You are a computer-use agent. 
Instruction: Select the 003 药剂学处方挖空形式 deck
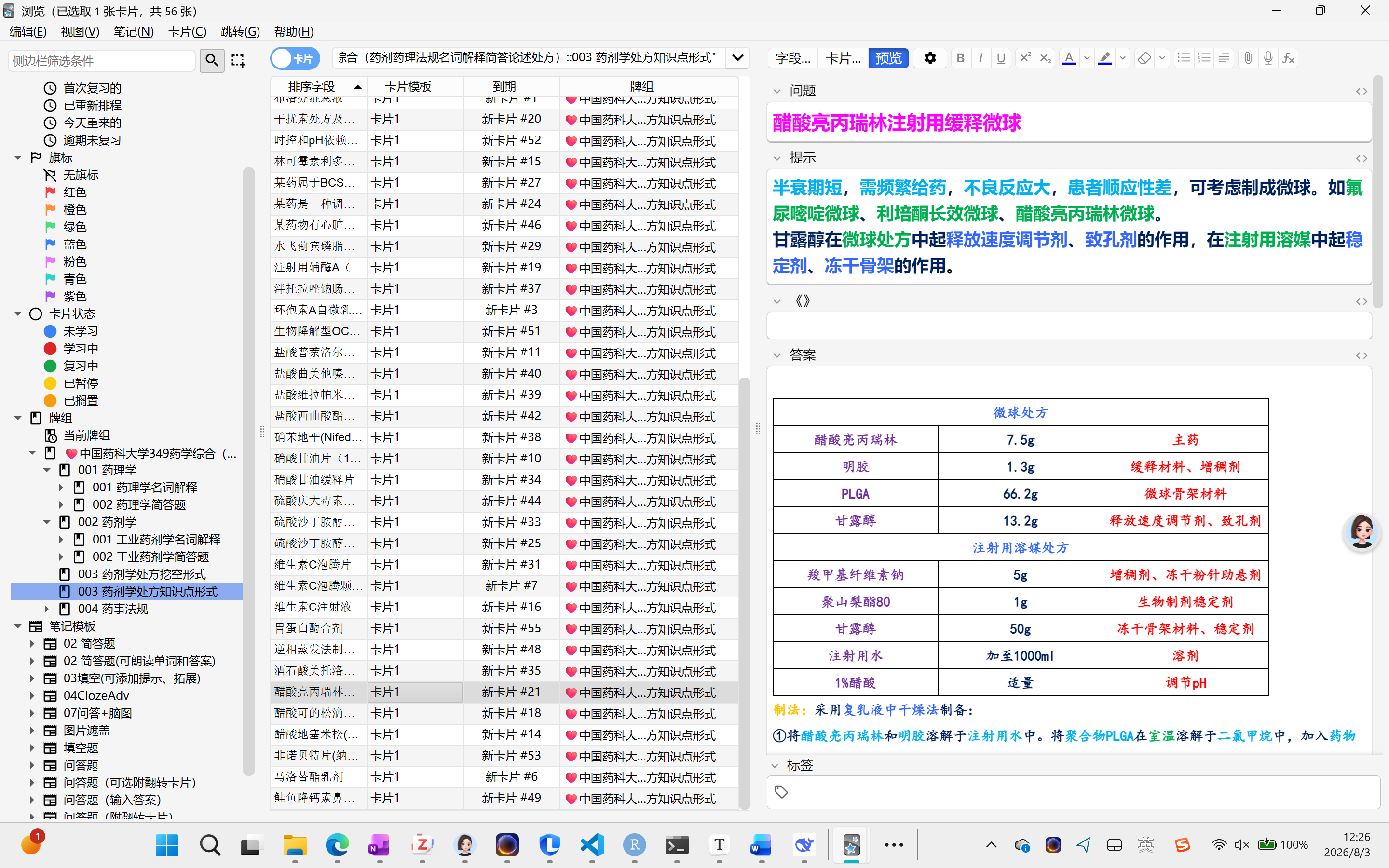coord(141,574)
